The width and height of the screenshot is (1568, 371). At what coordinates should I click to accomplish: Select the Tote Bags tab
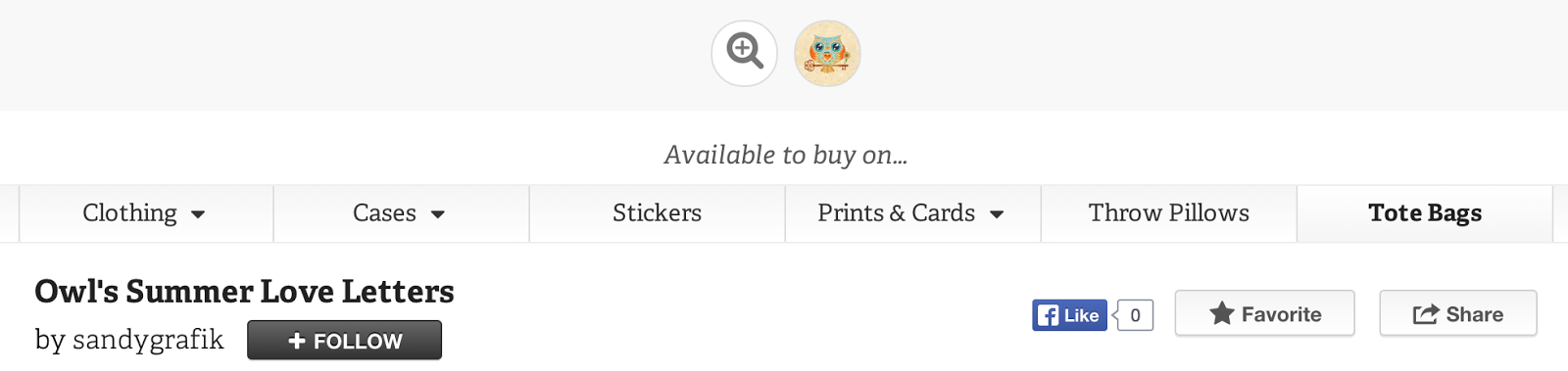point(1425,213)
